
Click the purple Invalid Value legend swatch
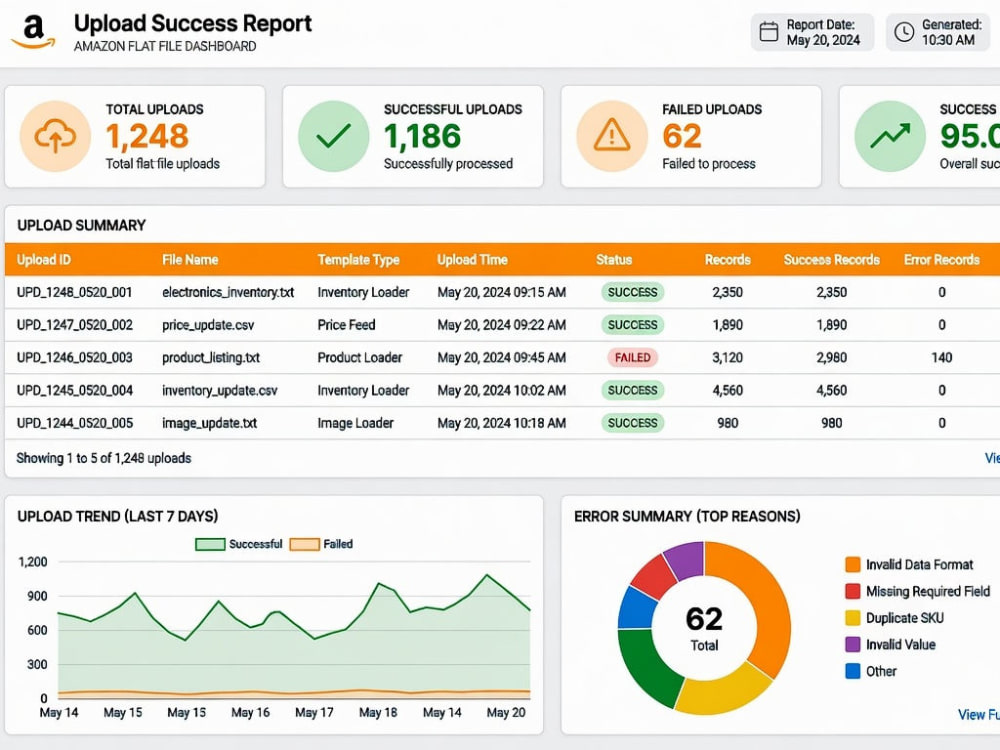click(853, 644)
